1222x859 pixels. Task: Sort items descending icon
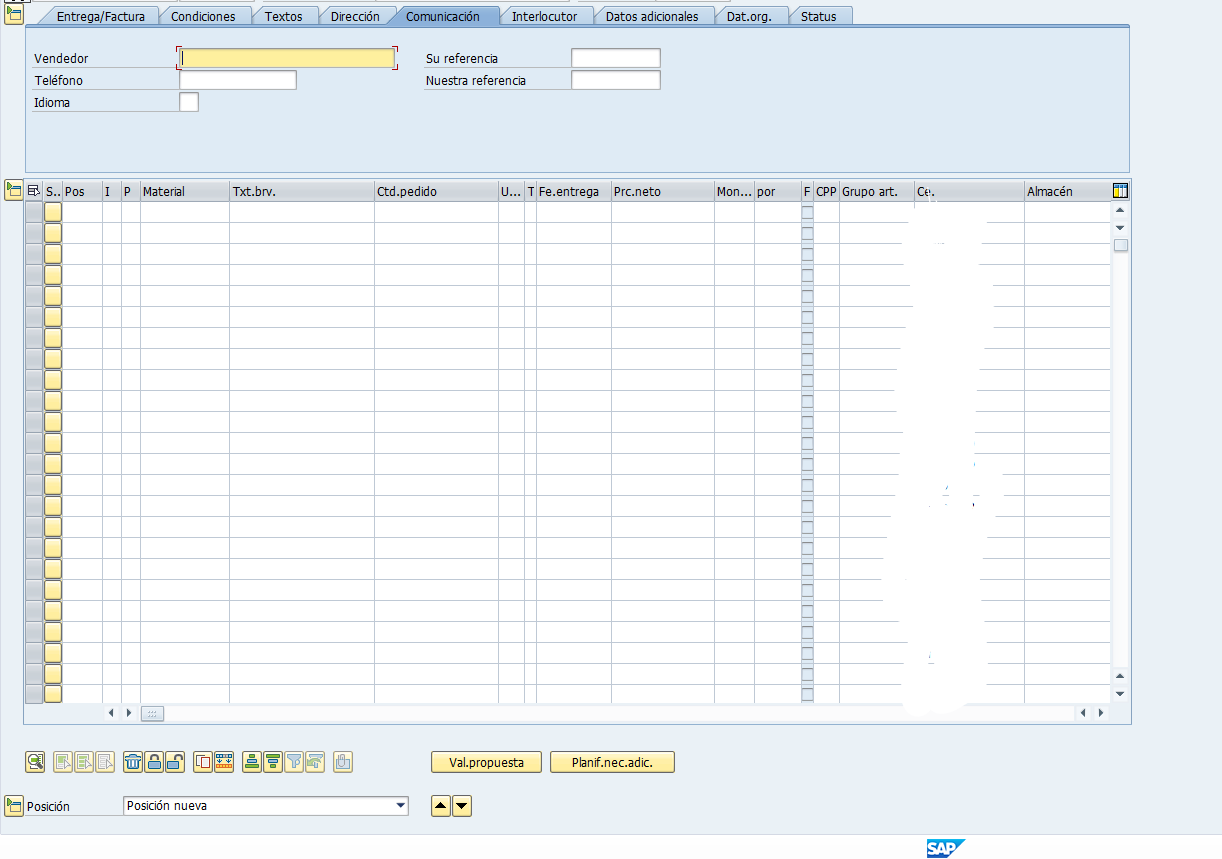tap(273, 762)
